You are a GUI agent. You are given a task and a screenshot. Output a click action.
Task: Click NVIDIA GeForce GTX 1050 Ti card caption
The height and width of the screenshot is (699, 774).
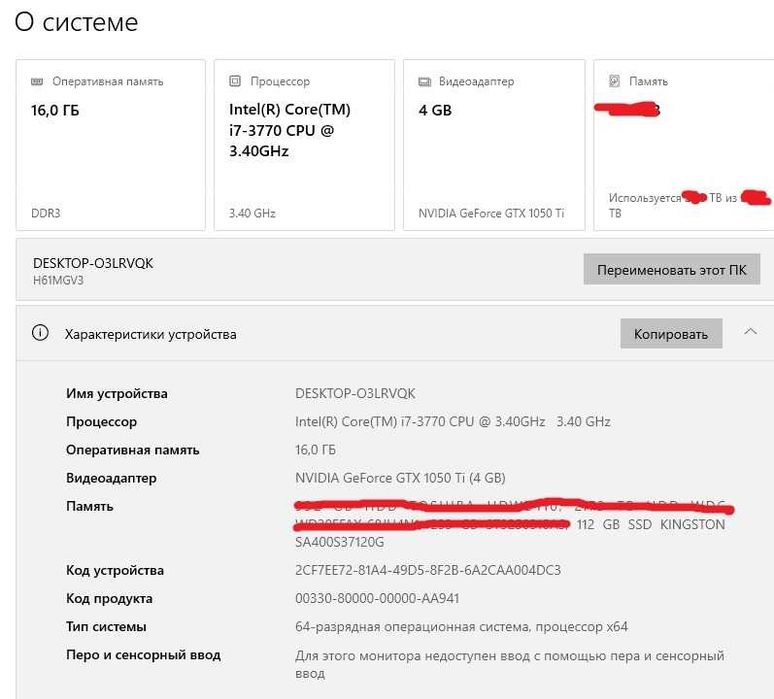(491, 213)
